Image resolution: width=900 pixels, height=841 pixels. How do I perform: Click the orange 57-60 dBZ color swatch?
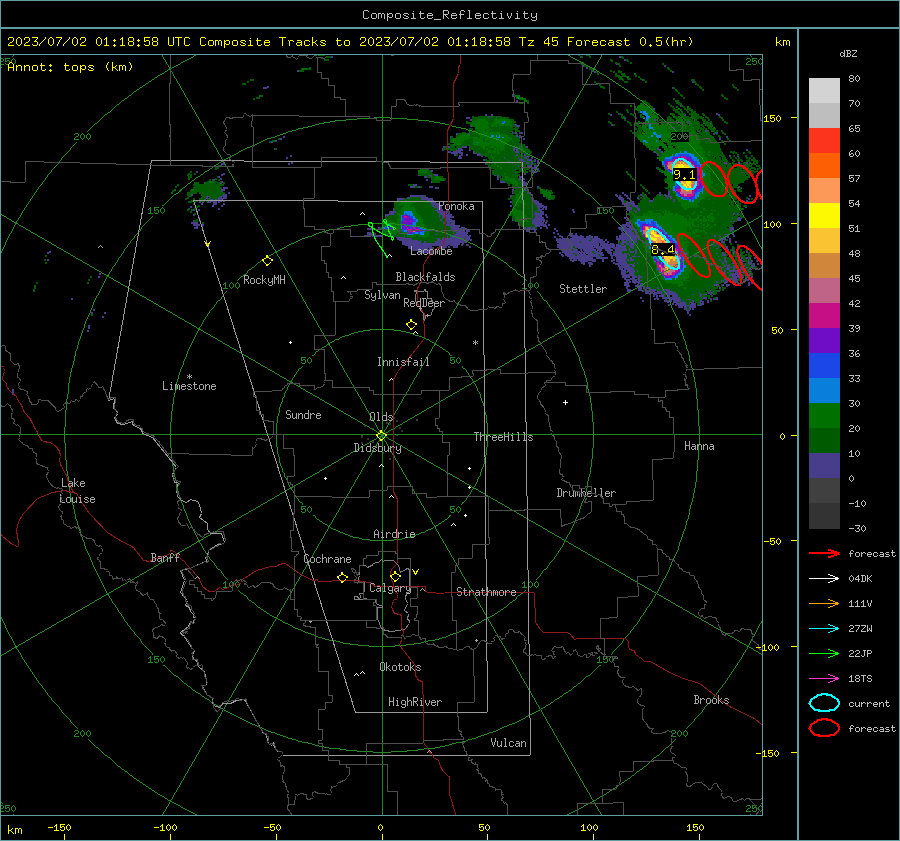824,166
